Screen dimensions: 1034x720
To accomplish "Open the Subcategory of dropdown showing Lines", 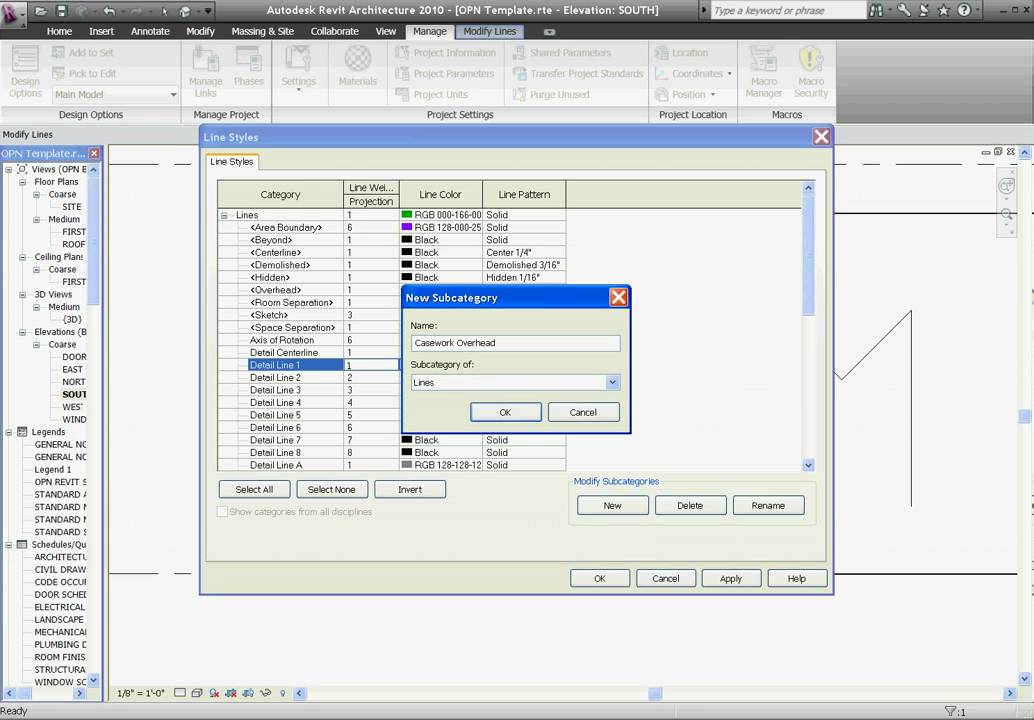I will pyautogui.click(x=612, y=382).
